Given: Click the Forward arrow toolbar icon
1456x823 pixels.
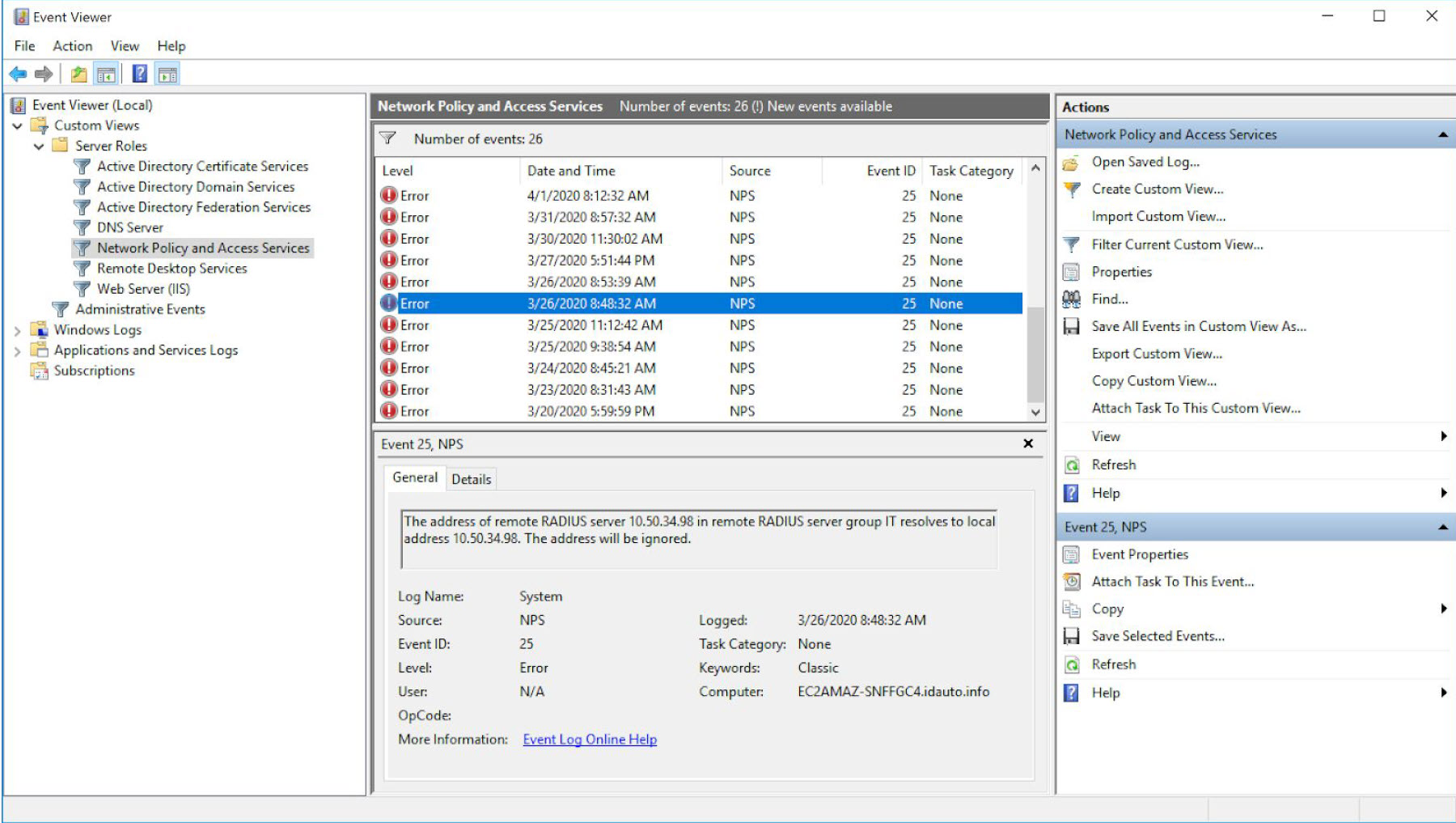Looking at the screenshot, I should (x=44, y=74).
